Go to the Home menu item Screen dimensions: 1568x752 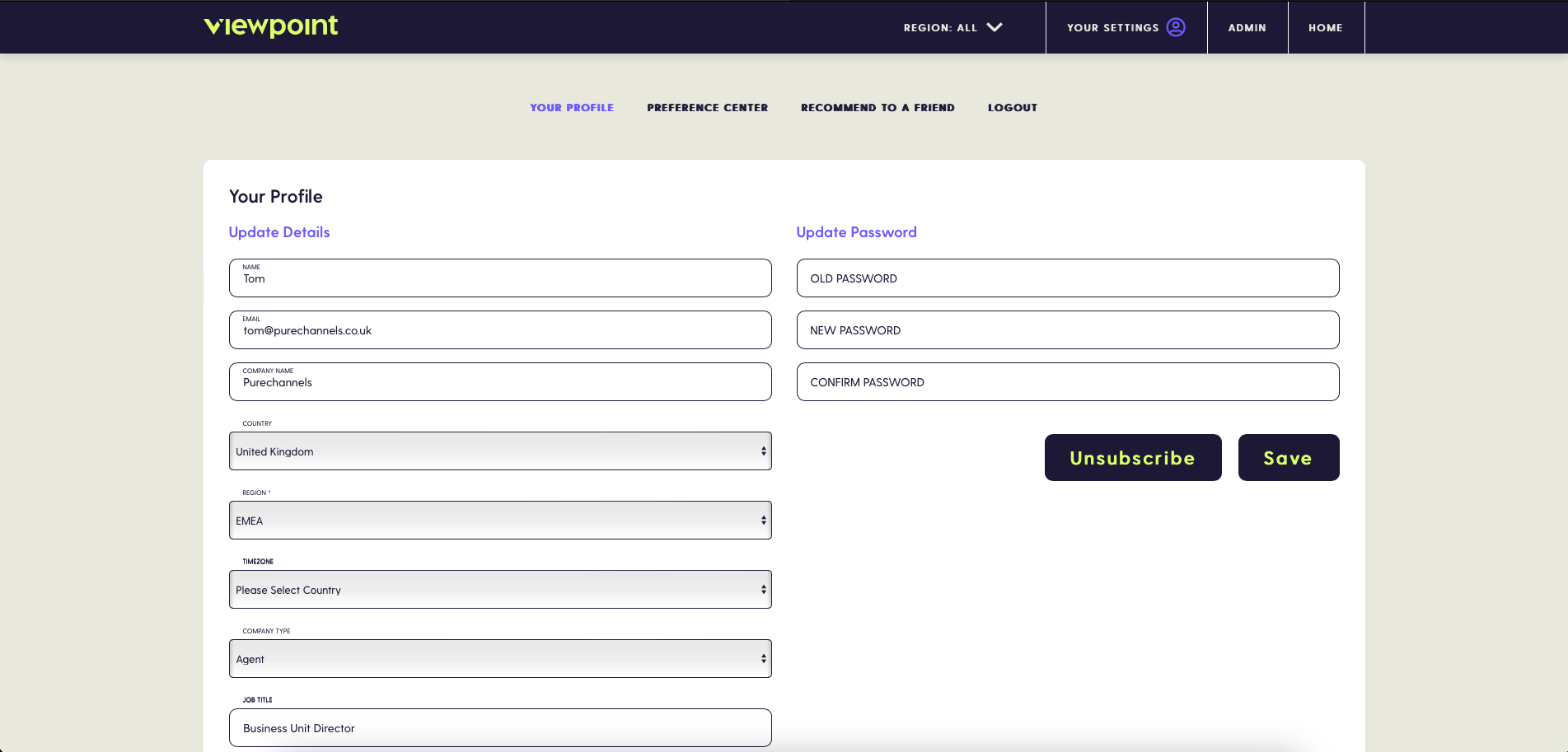1325,27
